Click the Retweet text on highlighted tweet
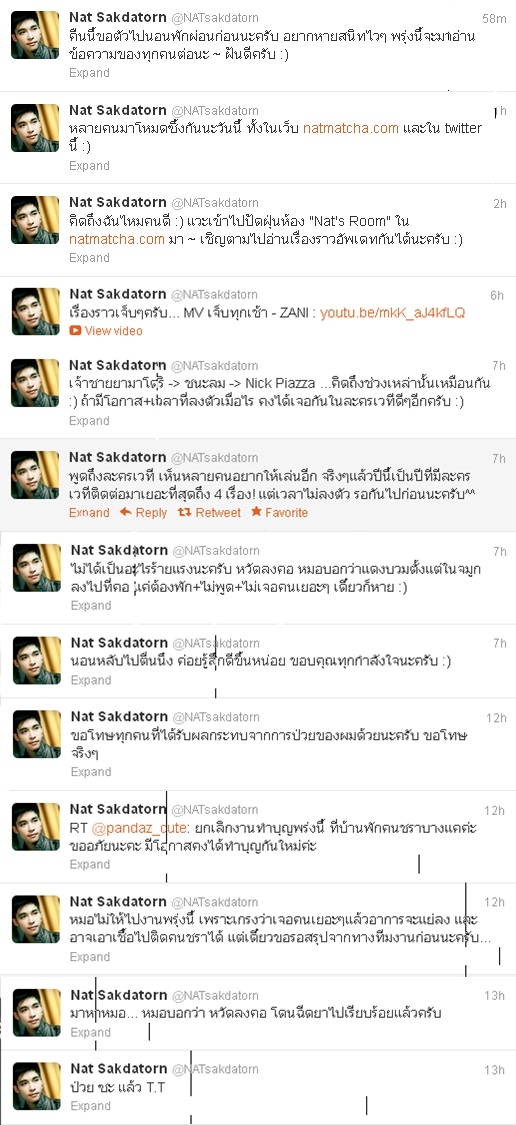This screenshot has width=516, height=1125. tap(218, 512)
